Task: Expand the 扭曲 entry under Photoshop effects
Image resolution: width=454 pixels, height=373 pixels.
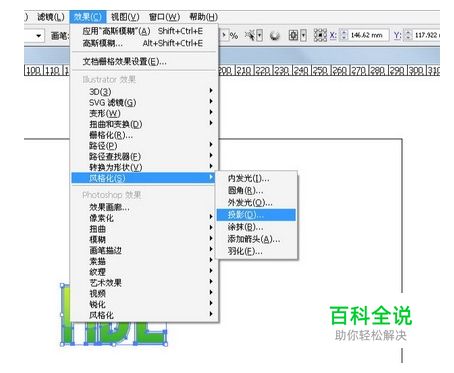Action: point(144,229)
